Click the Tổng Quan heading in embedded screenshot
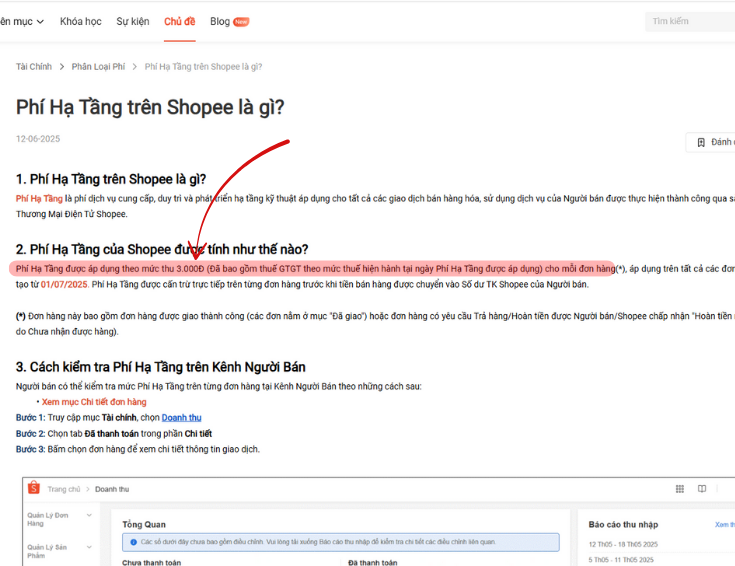This screenshot has width=735, height=566. (144, 524)
